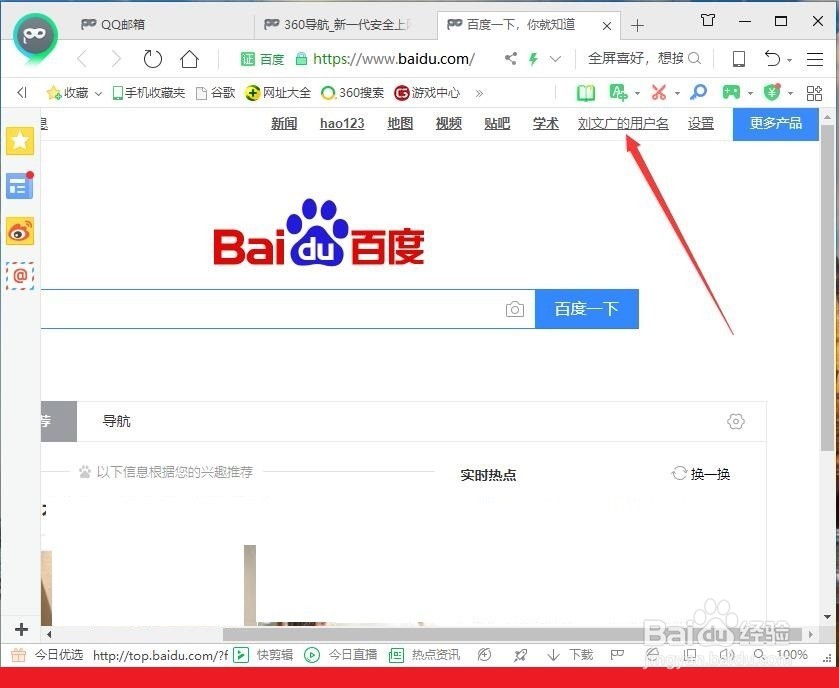Click the share icon in the address bar
Image resolution: width=839 pixels, height=688 pixels.
(511, 58)
